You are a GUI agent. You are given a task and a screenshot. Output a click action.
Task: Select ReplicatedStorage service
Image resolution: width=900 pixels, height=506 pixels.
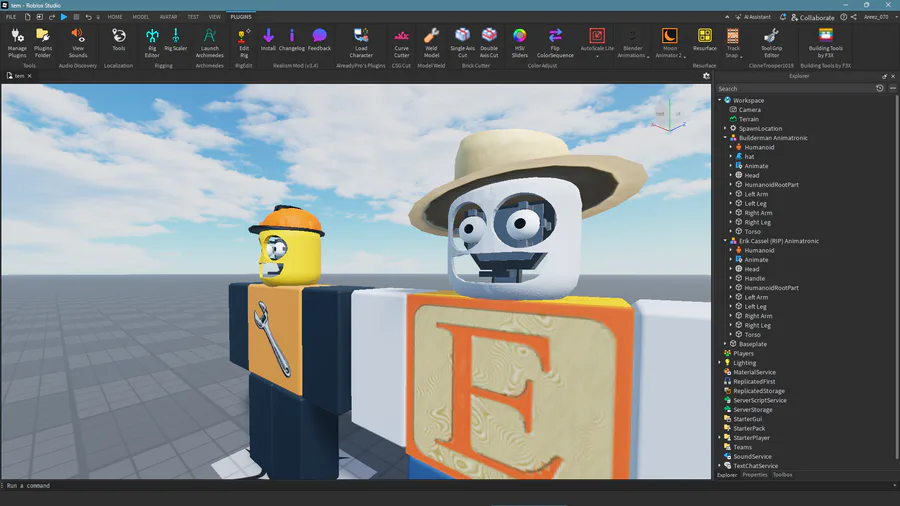[758, 391]
